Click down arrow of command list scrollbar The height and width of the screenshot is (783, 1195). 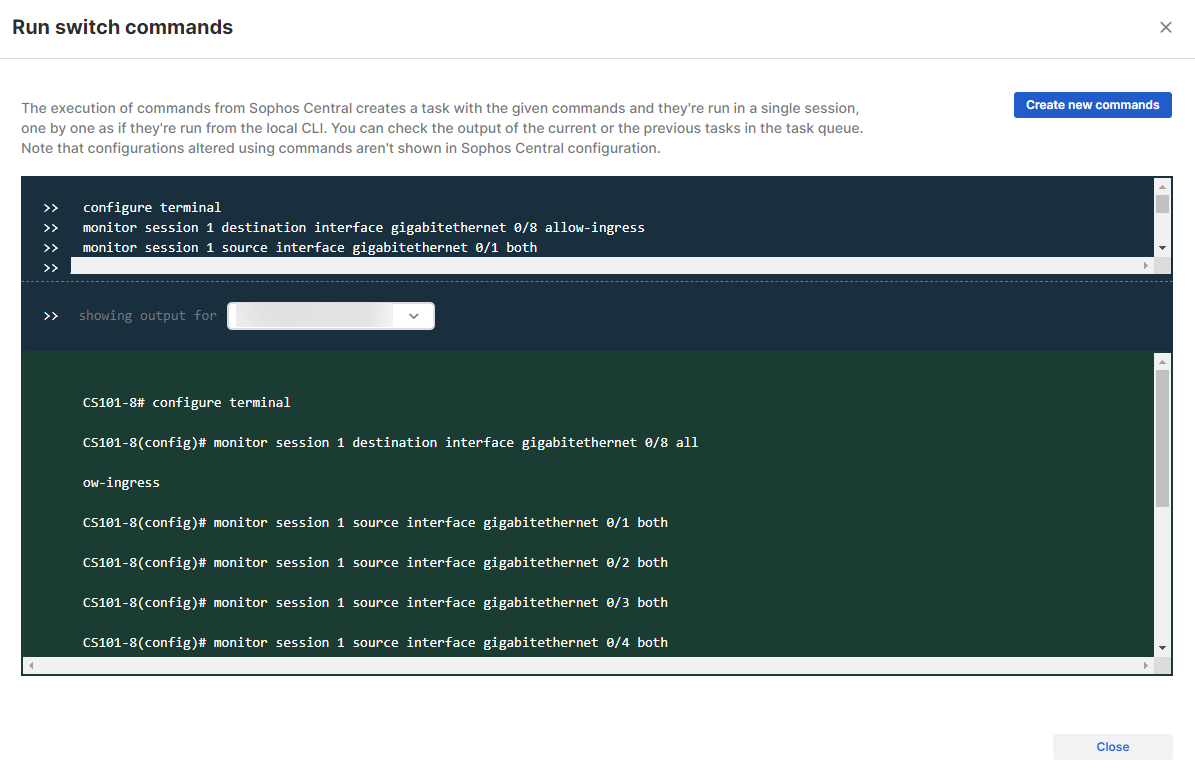click(1162, 248)
